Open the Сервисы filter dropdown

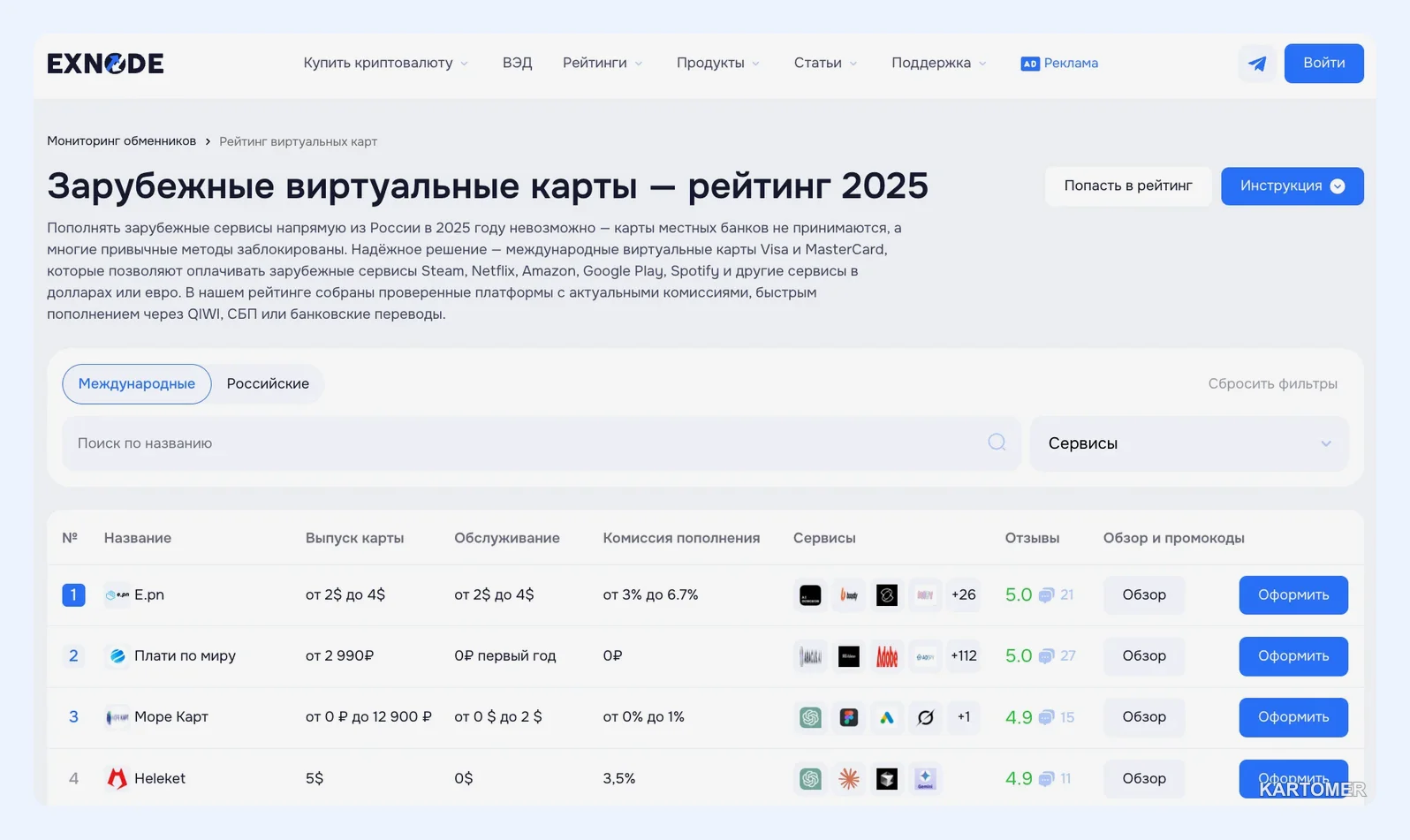[x=1189, y=443]
